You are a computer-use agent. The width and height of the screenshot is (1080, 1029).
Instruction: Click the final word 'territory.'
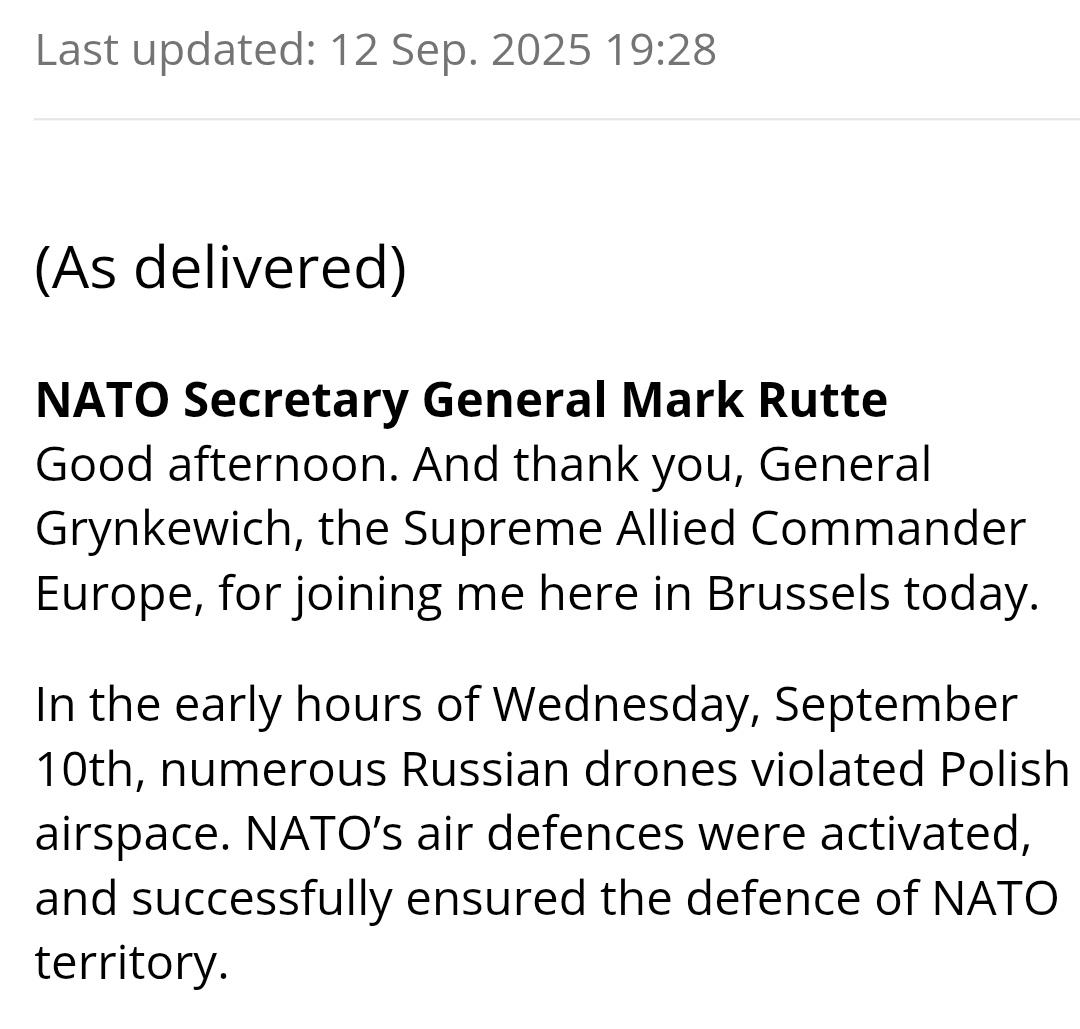pos(131,963)
